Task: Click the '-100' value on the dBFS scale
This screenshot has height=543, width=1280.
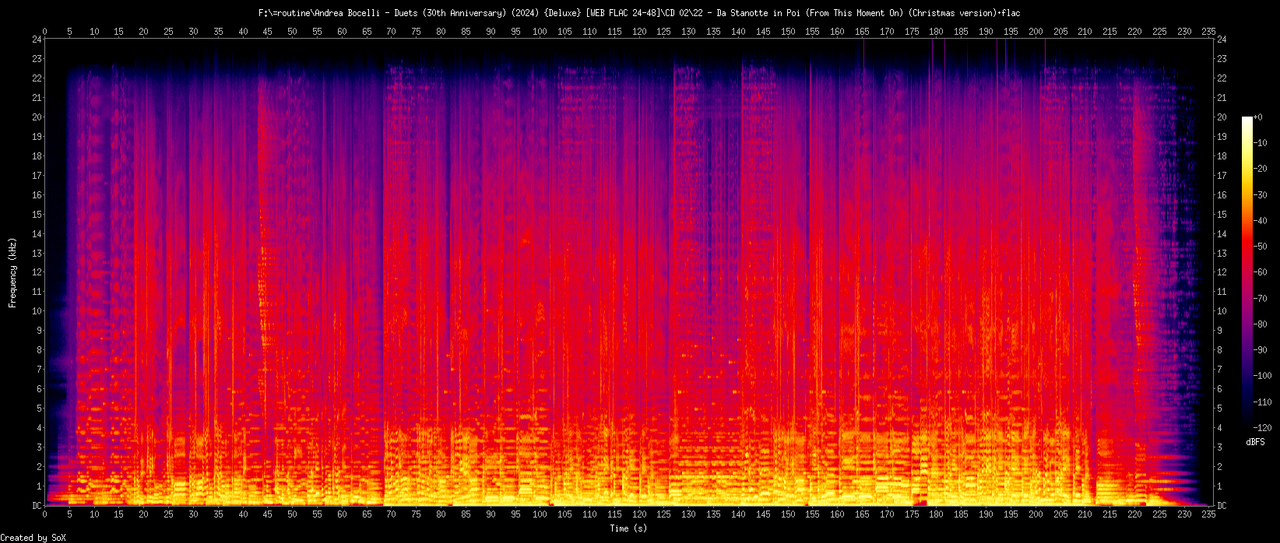Action: [x=1263, y=377]
